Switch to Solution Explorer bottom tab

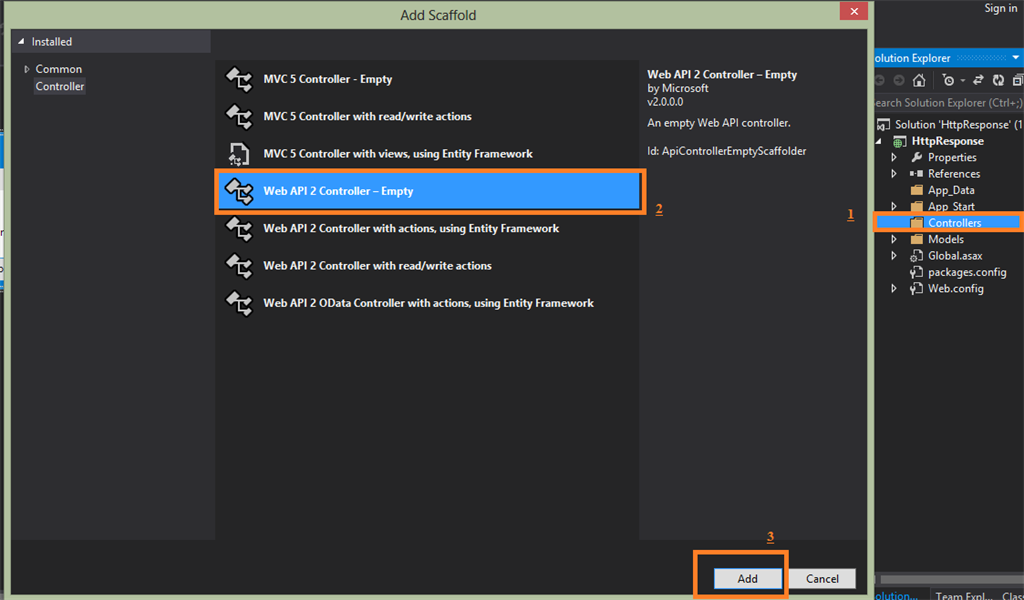pos(896,595)
